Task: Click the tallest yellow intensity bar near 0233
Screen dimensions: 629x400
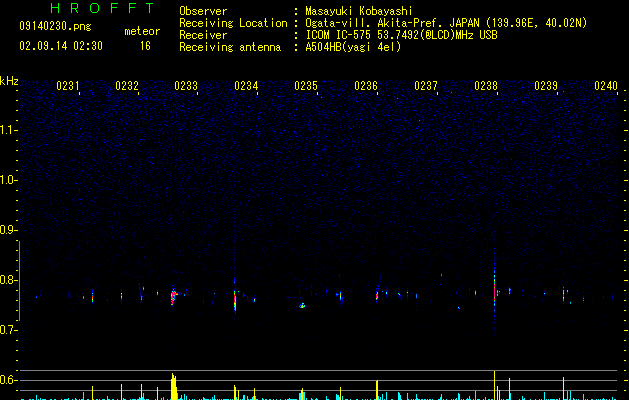Action: click(173, 387)
